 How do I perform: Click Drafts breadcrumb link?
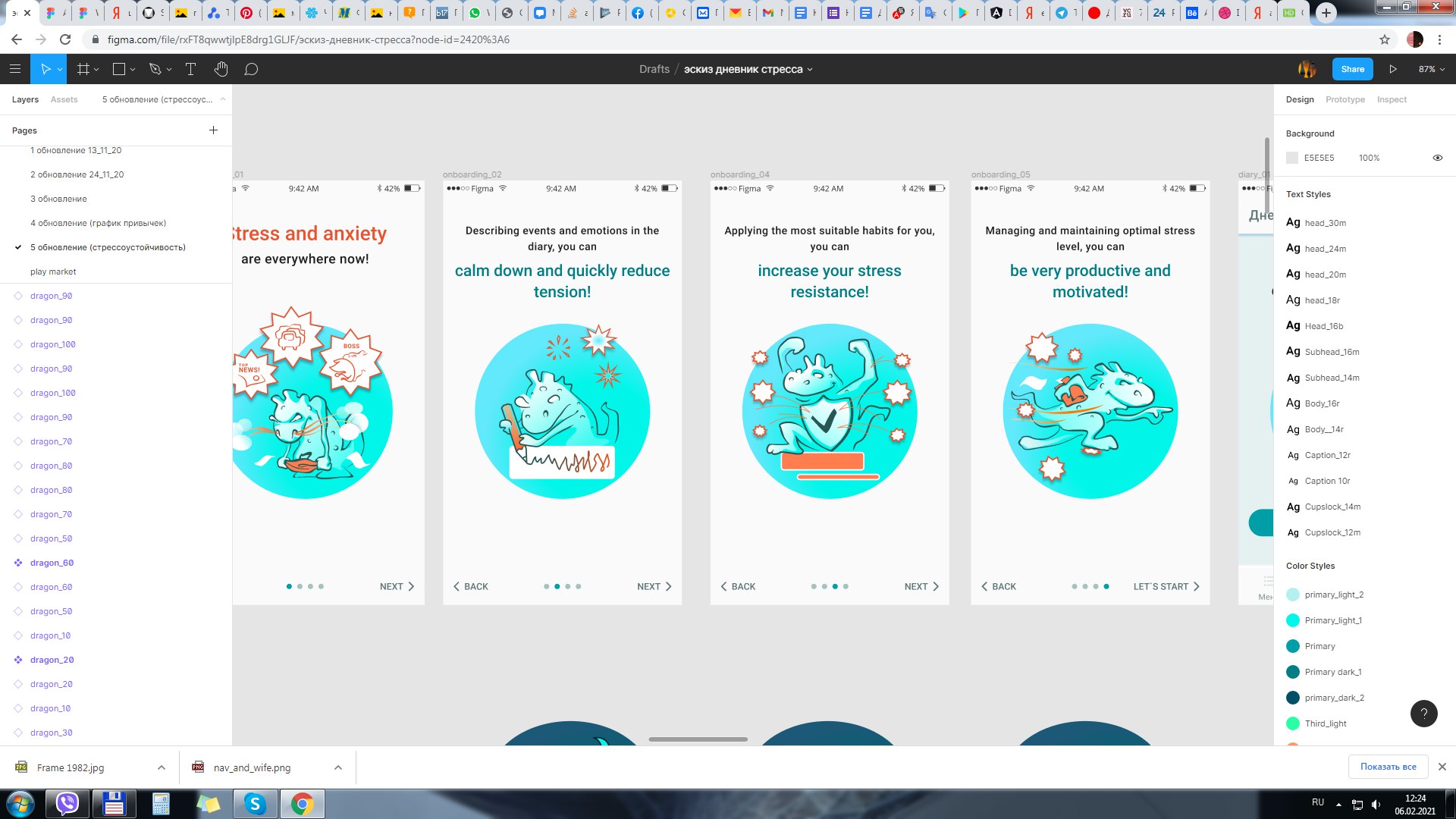[x=654, y=69]
